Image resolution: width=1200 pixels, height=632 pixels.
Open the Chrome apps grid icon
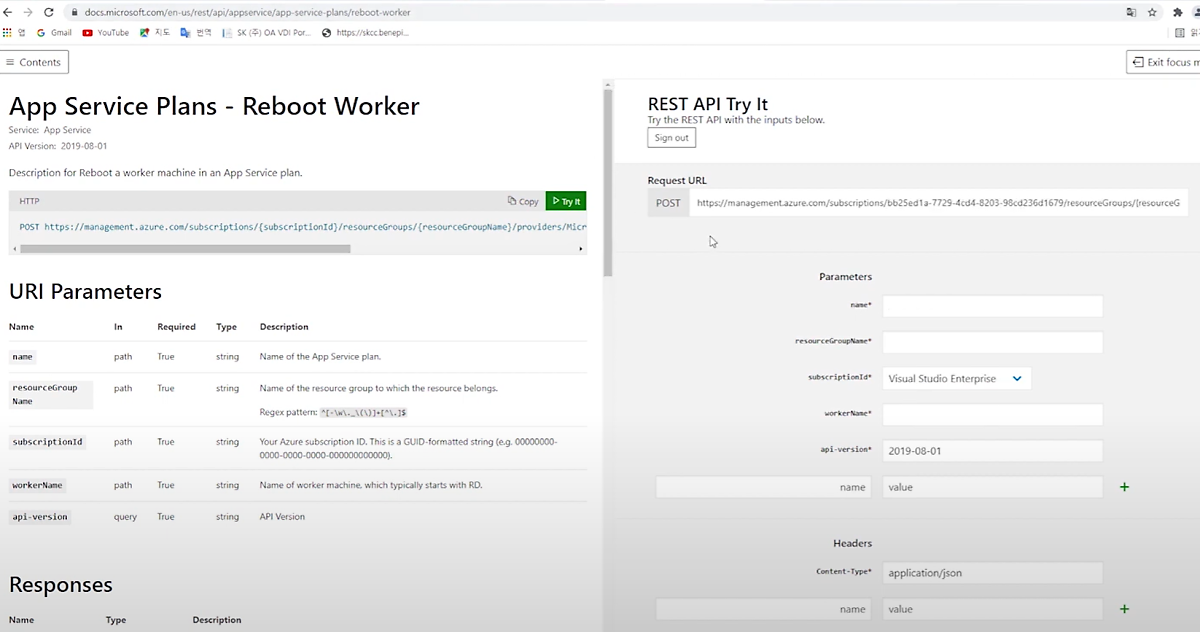(8, 32)
